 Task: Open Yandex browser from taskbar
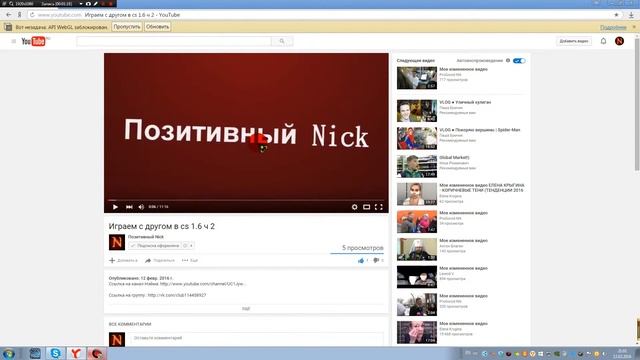(x=76, y=353)
